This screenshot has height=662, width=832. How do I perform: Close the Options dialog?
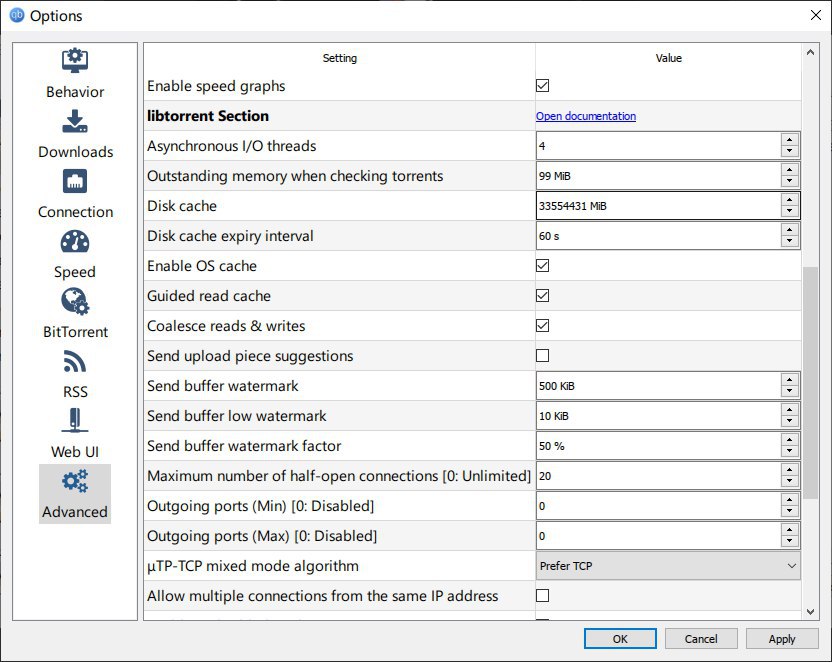816,15
